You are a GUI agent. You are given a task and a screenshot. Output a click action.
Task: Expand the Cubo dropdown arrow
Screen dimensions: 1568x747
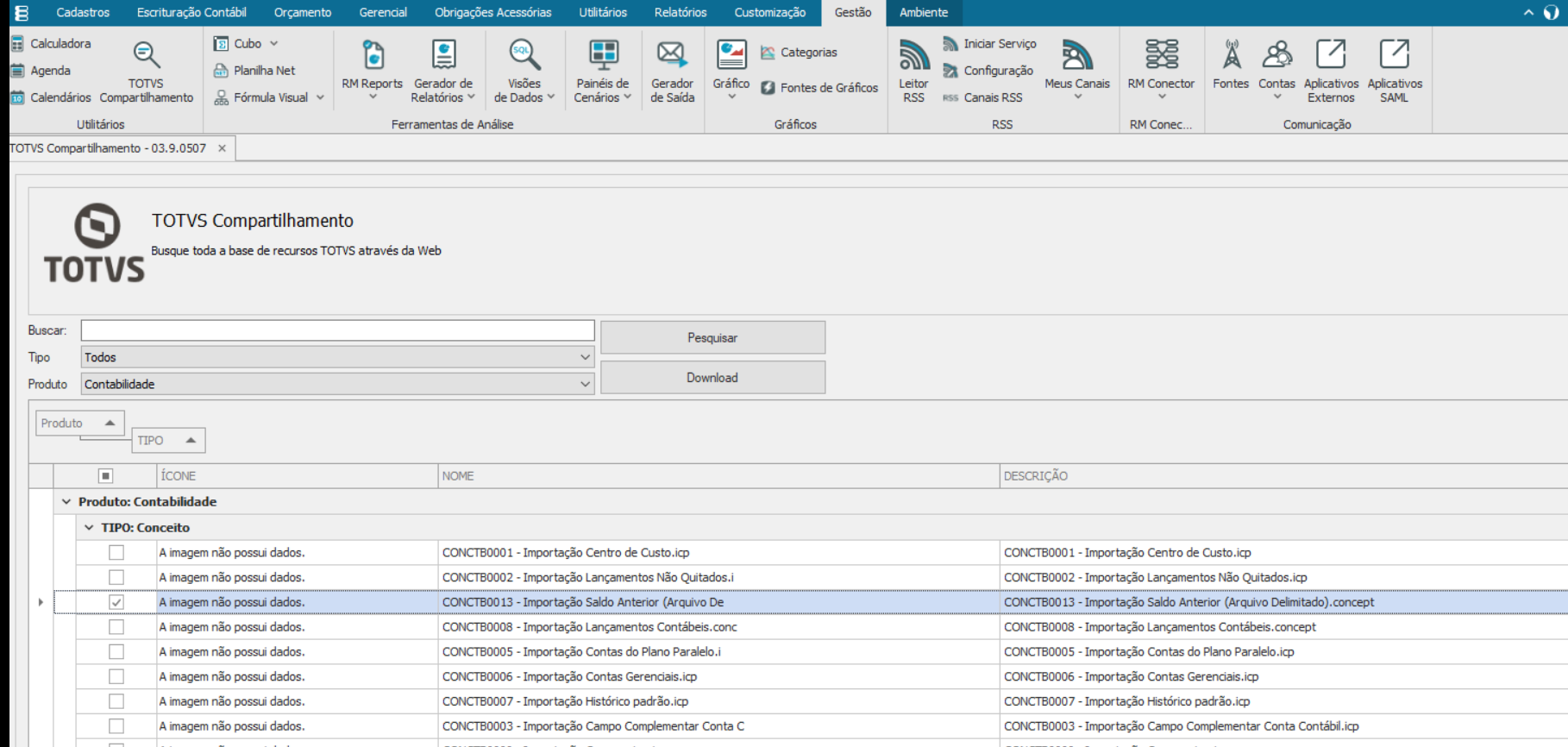pos(274,43)
